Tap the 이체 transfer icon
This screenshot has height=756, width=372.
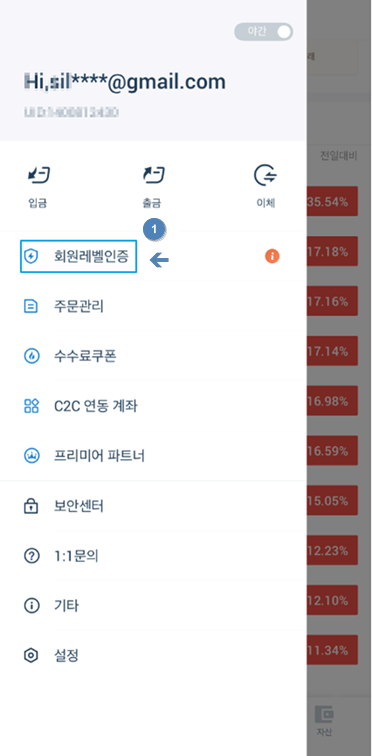click(x=266, y=176)
